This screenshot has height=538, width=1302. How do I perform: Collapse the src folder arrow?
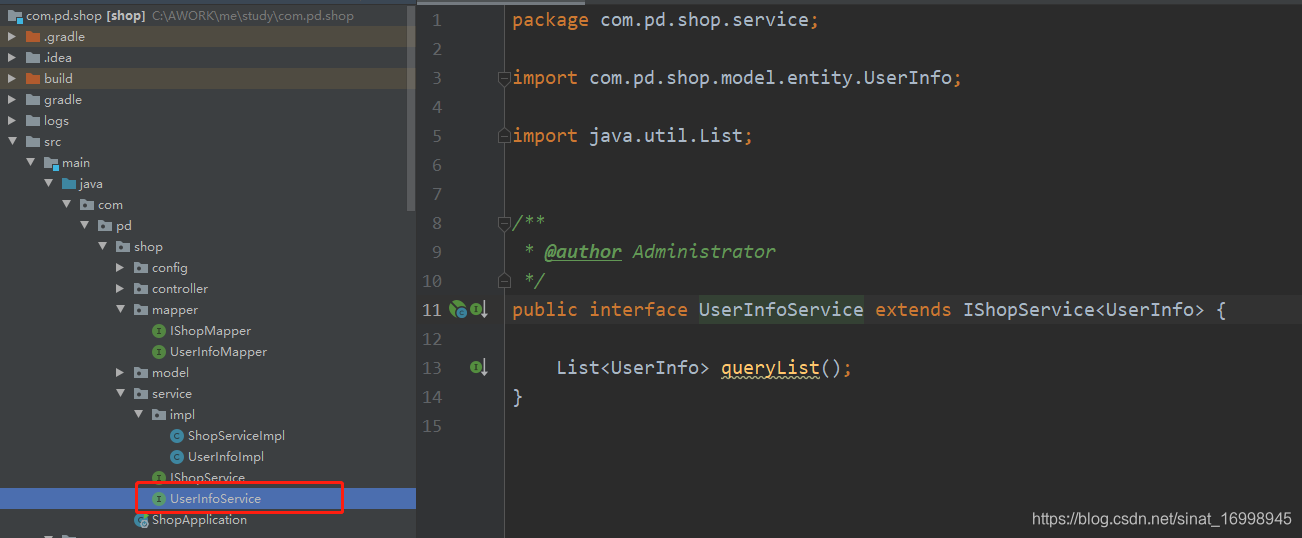tap(13, 142)
